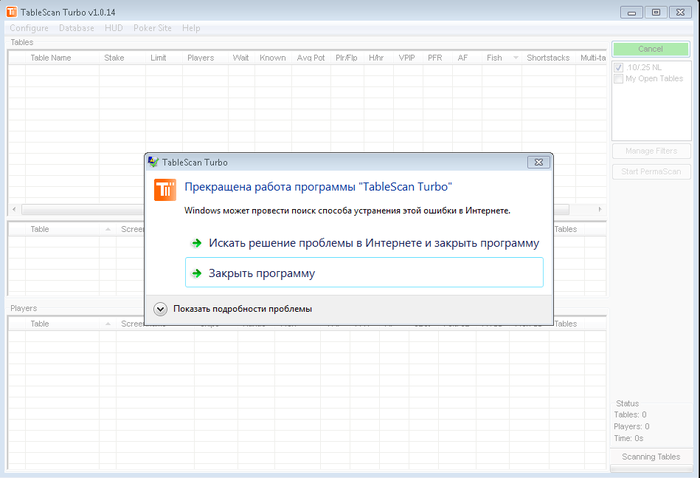
Task: Click right arrow of Tables horizontal scrollbar
Action: 600,209
